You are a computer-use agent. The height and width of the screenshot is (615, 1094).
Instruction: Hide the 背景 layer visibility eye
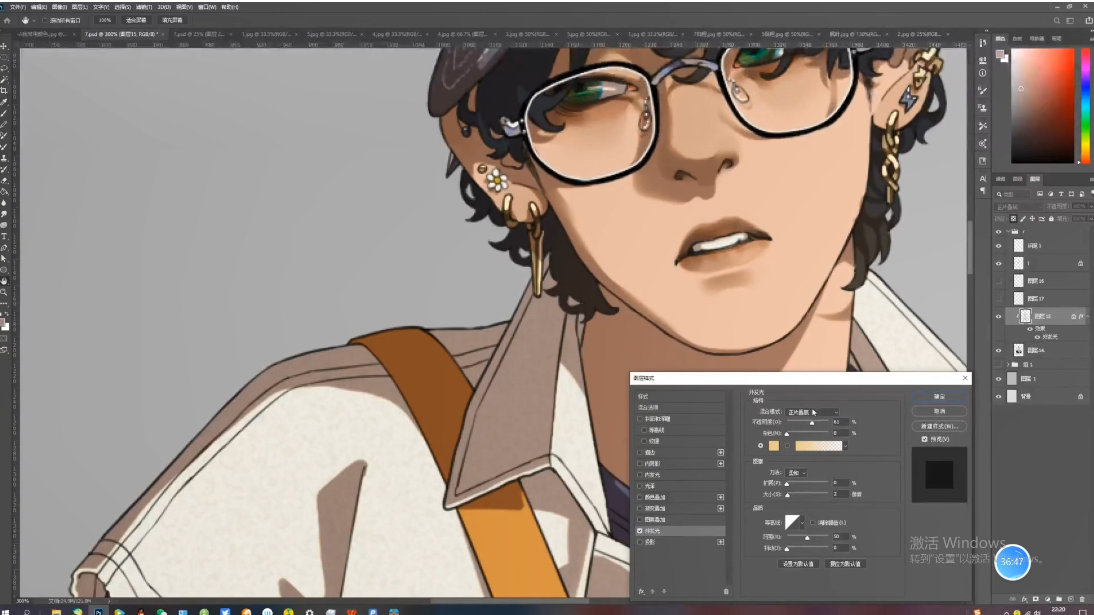[998, 397]
